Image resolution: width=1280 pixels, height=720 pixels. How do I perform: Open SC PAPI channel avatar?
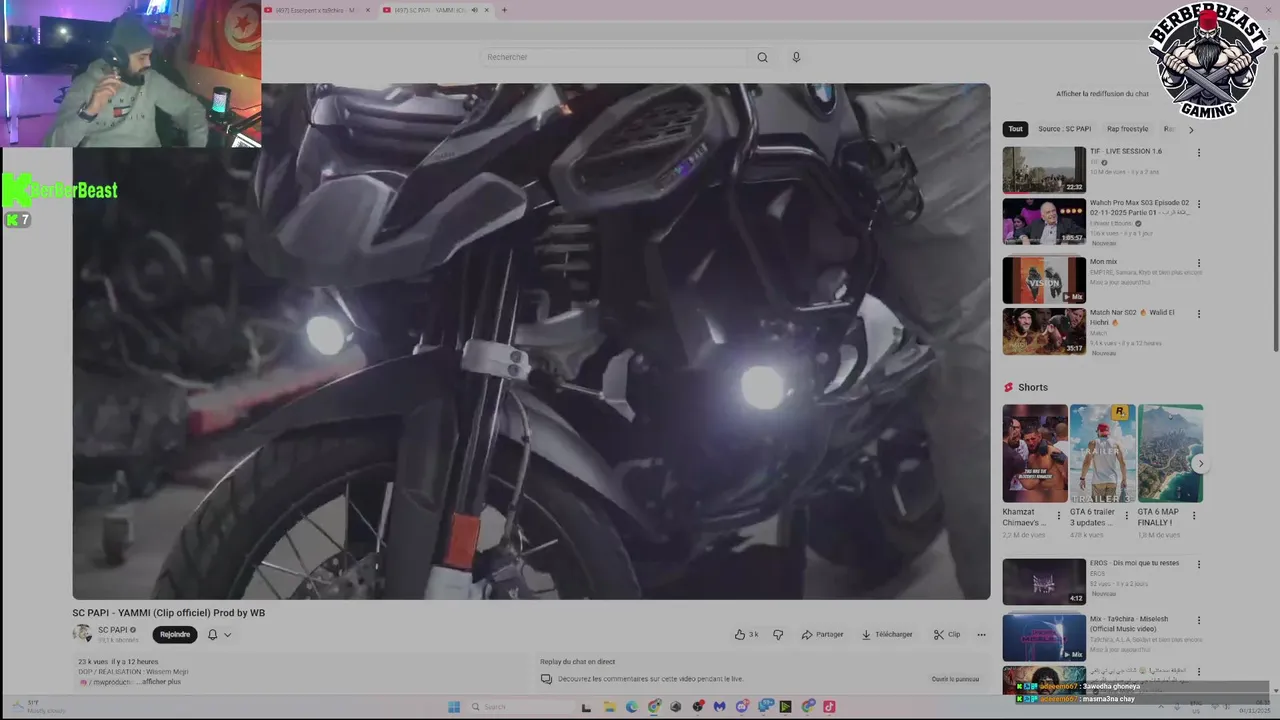82,634
